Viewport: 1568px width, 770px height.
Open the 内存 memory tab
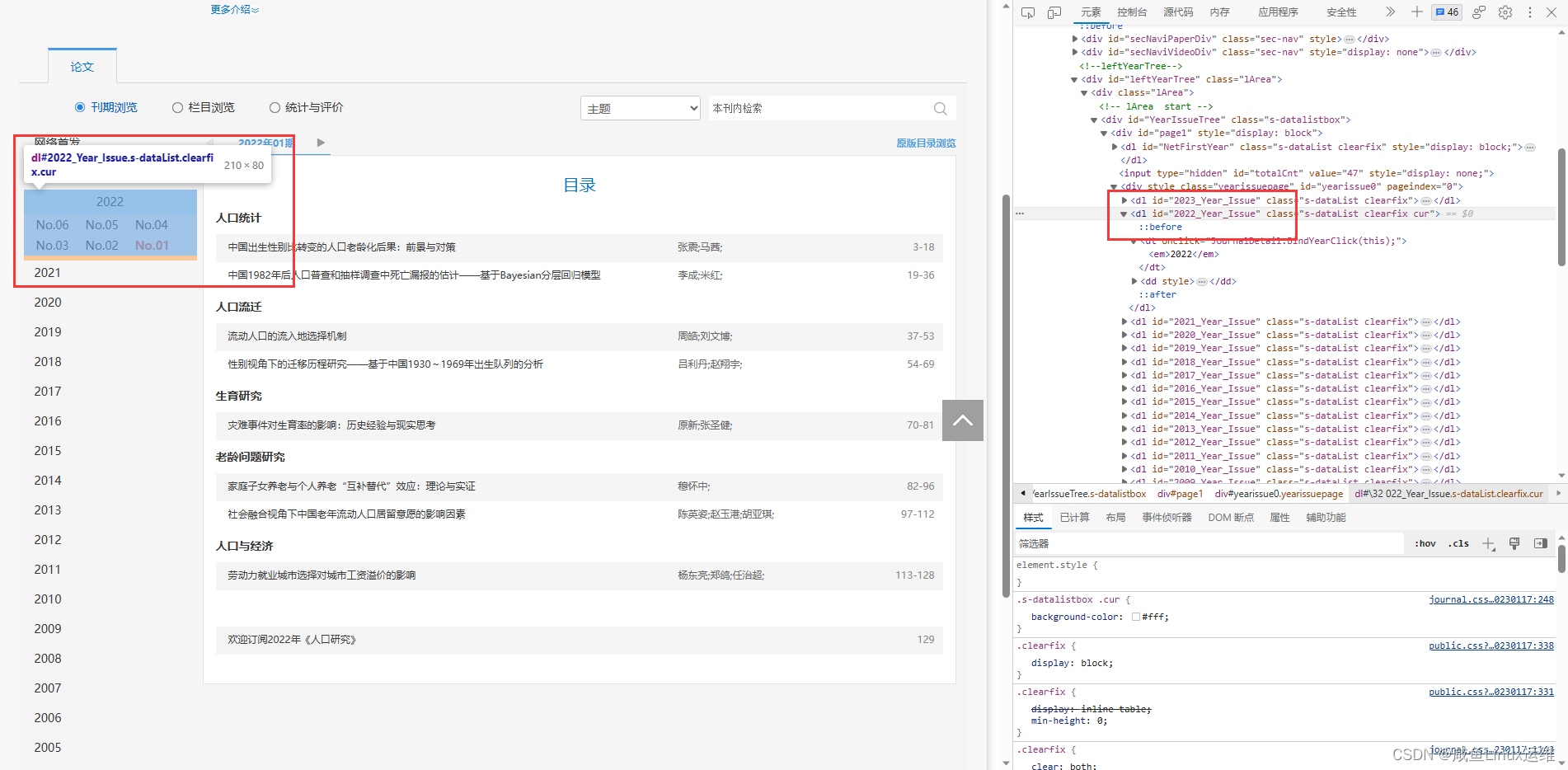click(x=1220, y=12)
